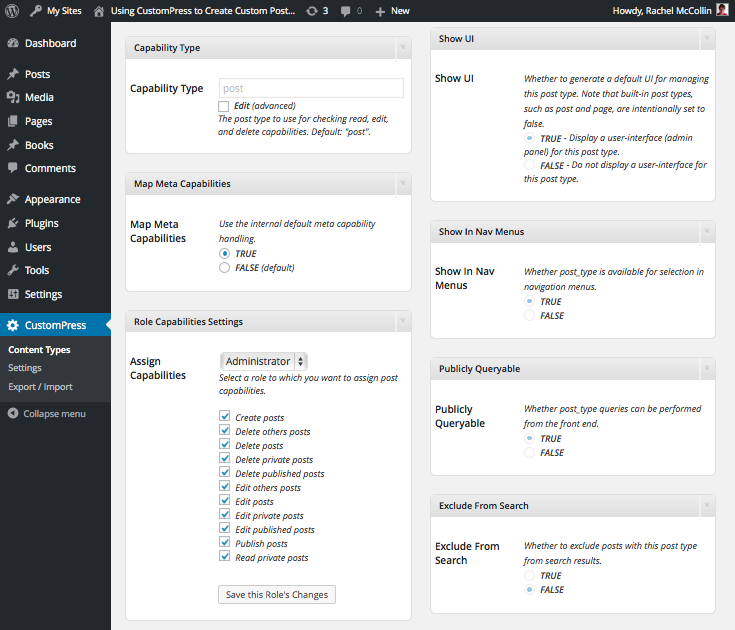
Task: Select FALSE (default) for Map Meta Capabilities
Action: [x=225, y=268]
